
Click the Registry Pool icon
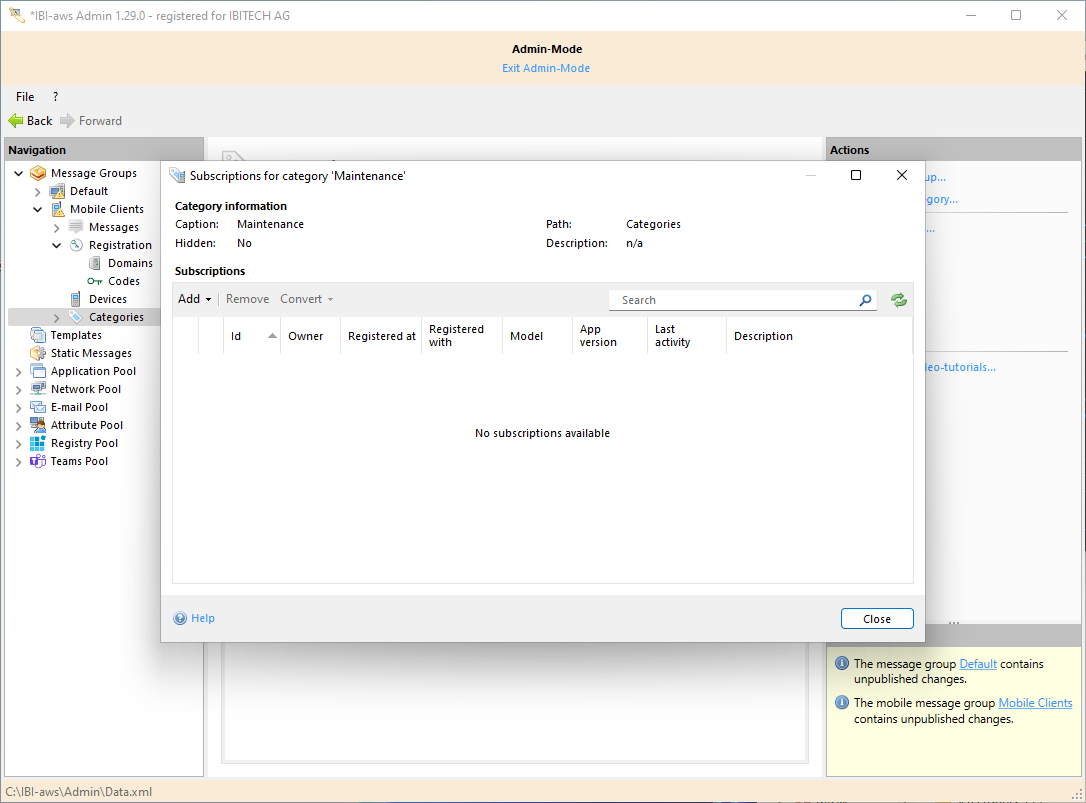pos(38,443)
